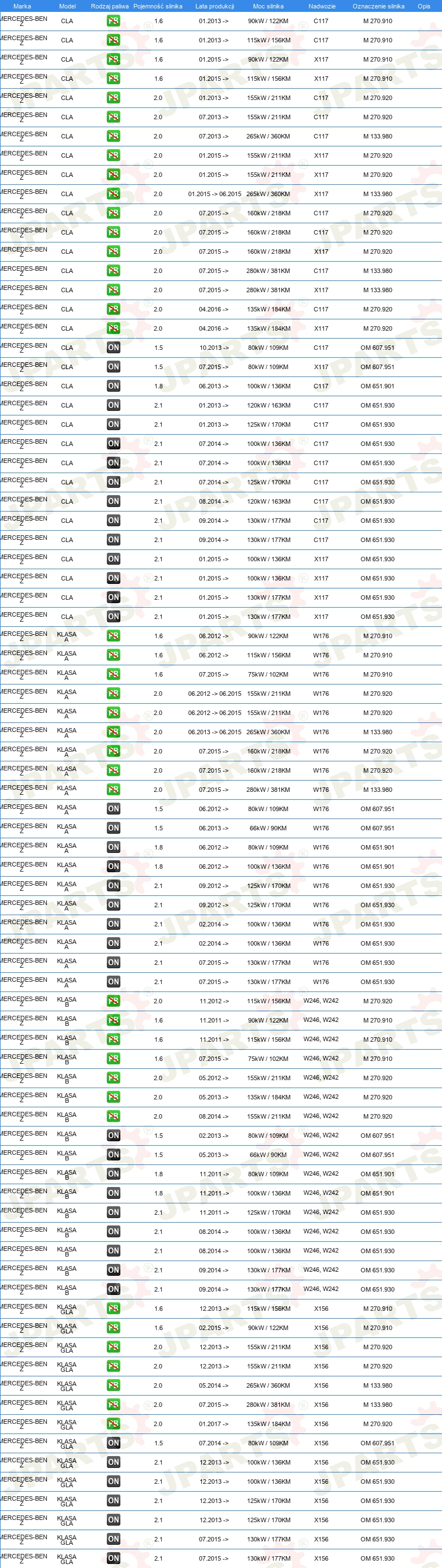Click ON icon for KLASA A 66kW/90KM row
442x1568 pixels.
click(113, 828)
